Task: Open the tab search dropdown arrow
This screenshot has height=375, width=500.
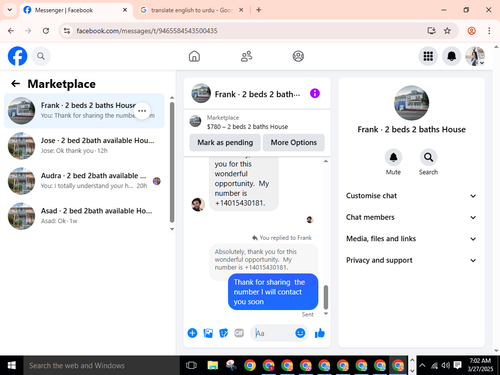Action: coord(10,10)
